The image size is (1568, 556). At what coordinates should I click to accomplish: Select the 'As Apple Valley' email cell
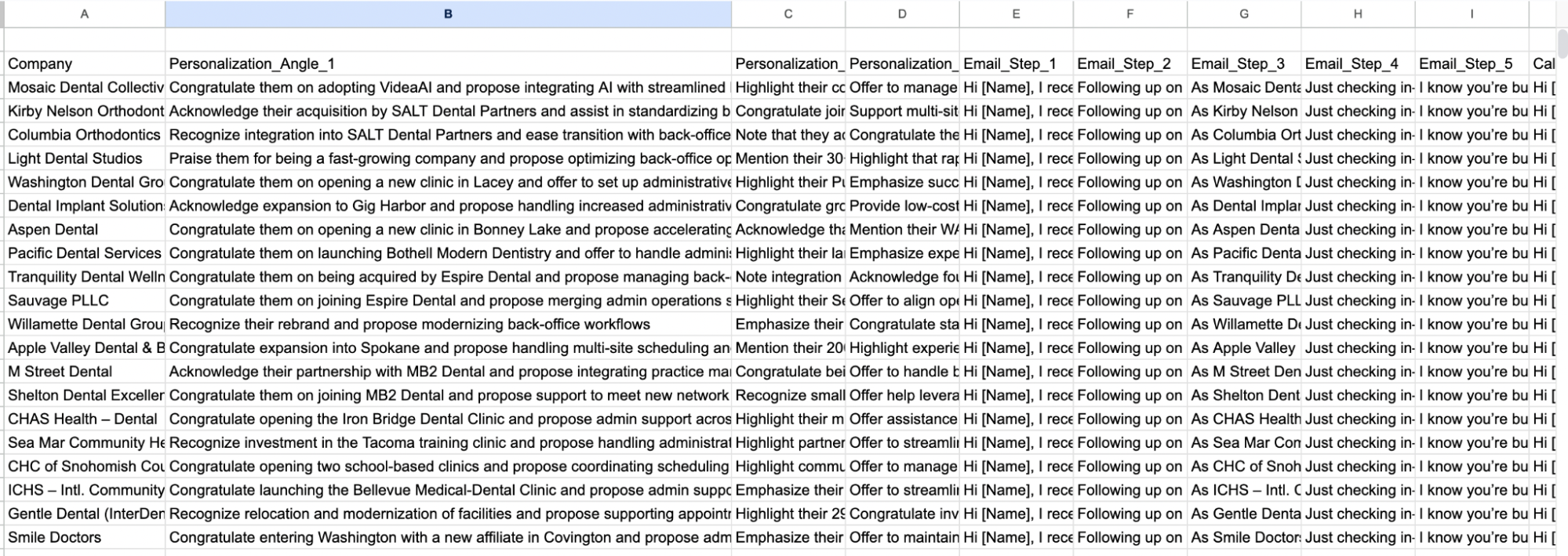click(x=1243, y=348)
